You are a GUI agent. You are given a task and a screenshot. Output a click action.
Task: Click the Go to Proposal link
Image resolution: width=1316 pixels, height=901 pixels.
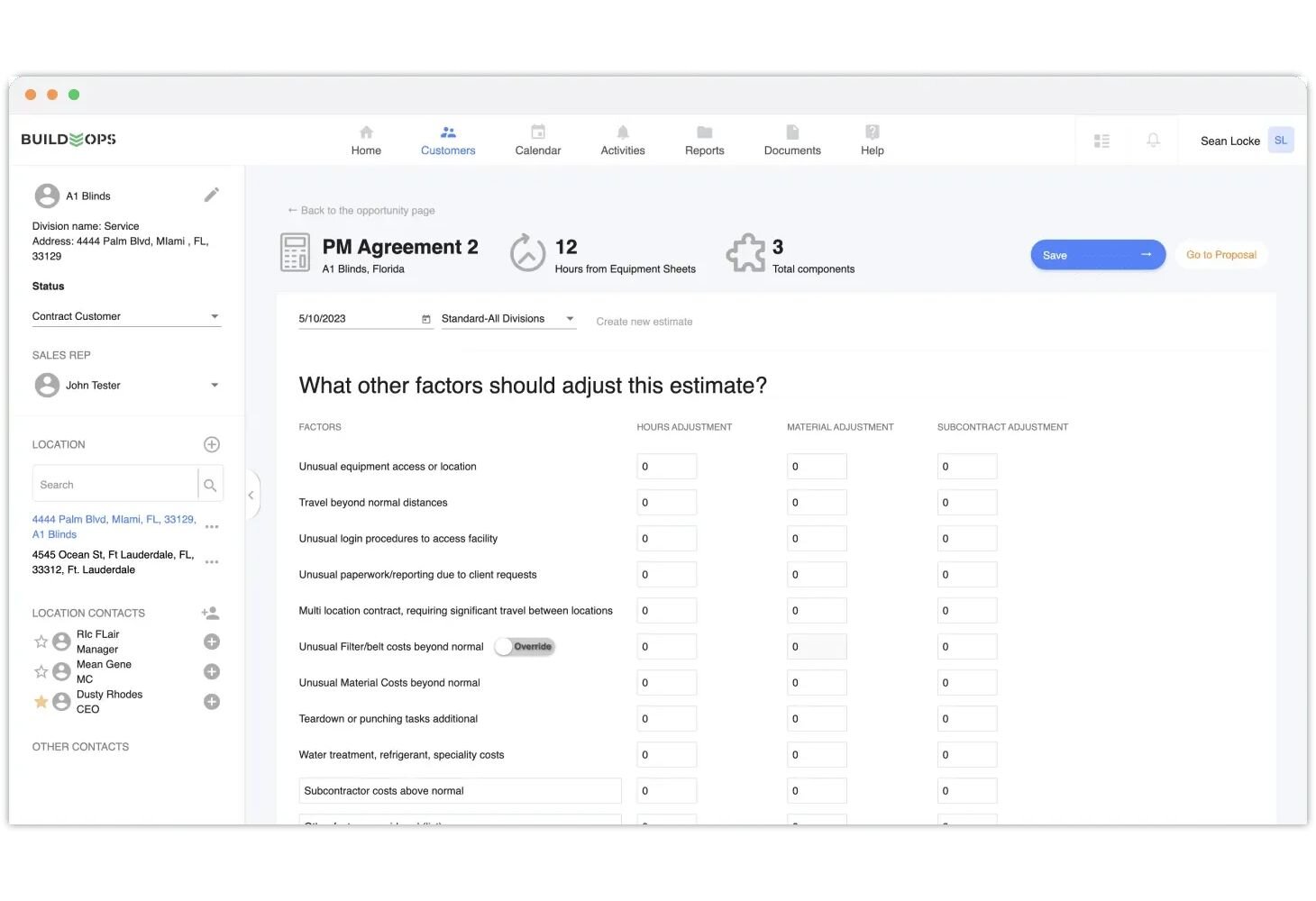[1221, 254]
